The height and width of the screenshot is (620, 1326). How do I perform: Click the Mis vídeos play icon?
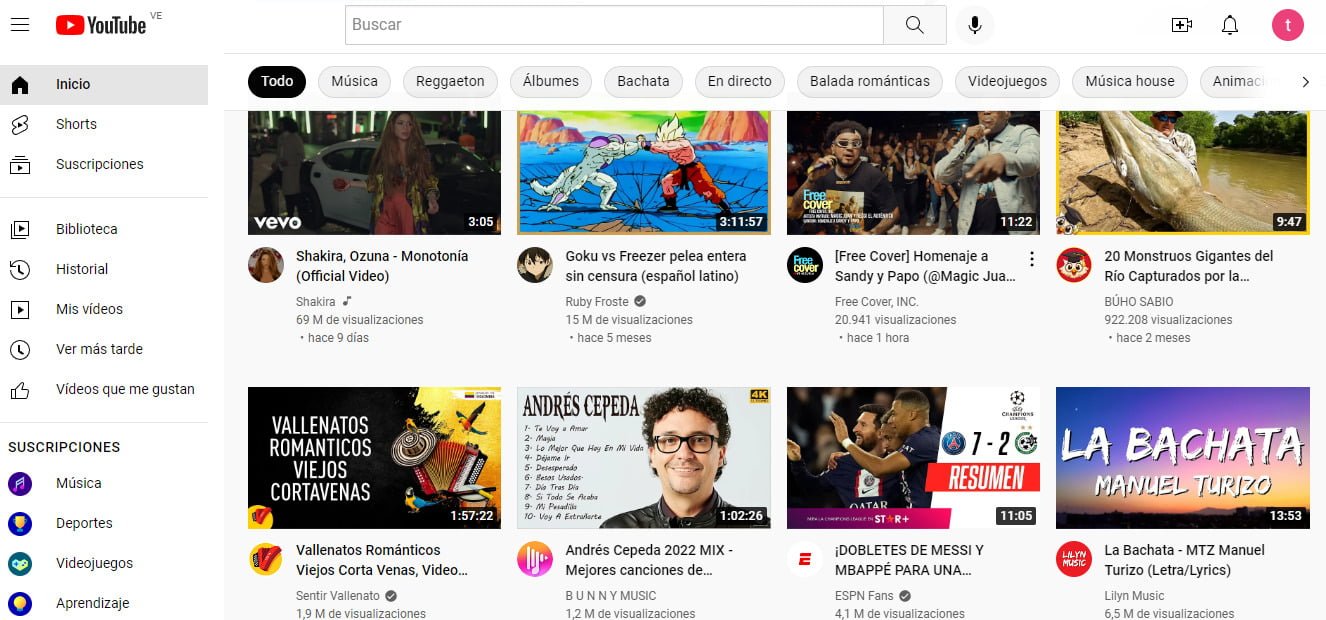20,309
